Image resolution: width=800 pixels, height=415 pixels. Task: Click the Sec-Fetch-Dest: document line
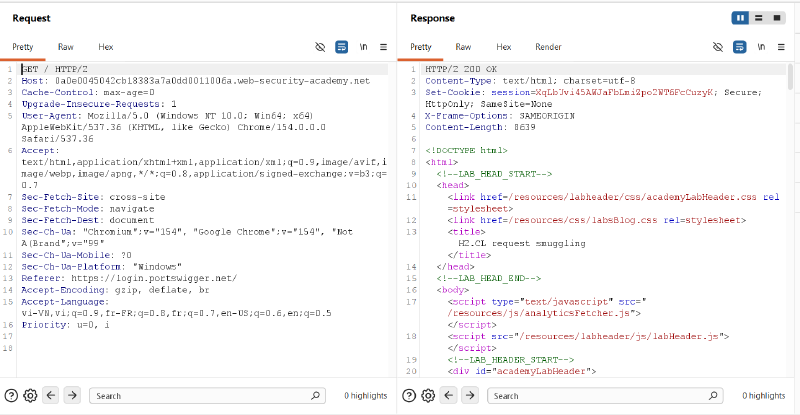(87, 220)
